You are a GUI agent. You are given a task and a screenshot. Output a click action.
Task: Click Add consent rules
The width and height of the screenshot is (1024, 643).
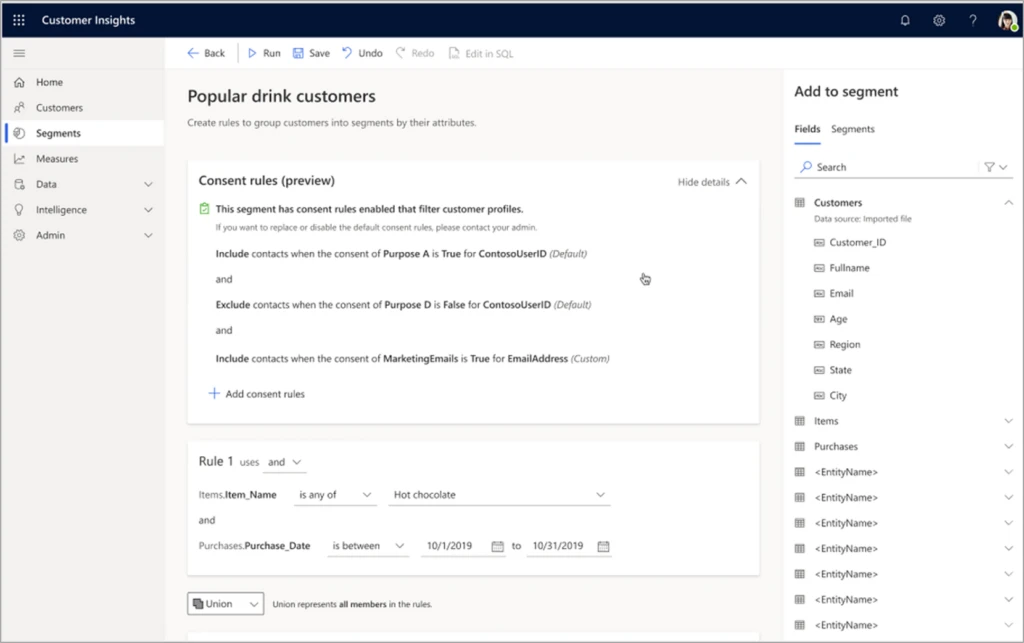point(256,394)
